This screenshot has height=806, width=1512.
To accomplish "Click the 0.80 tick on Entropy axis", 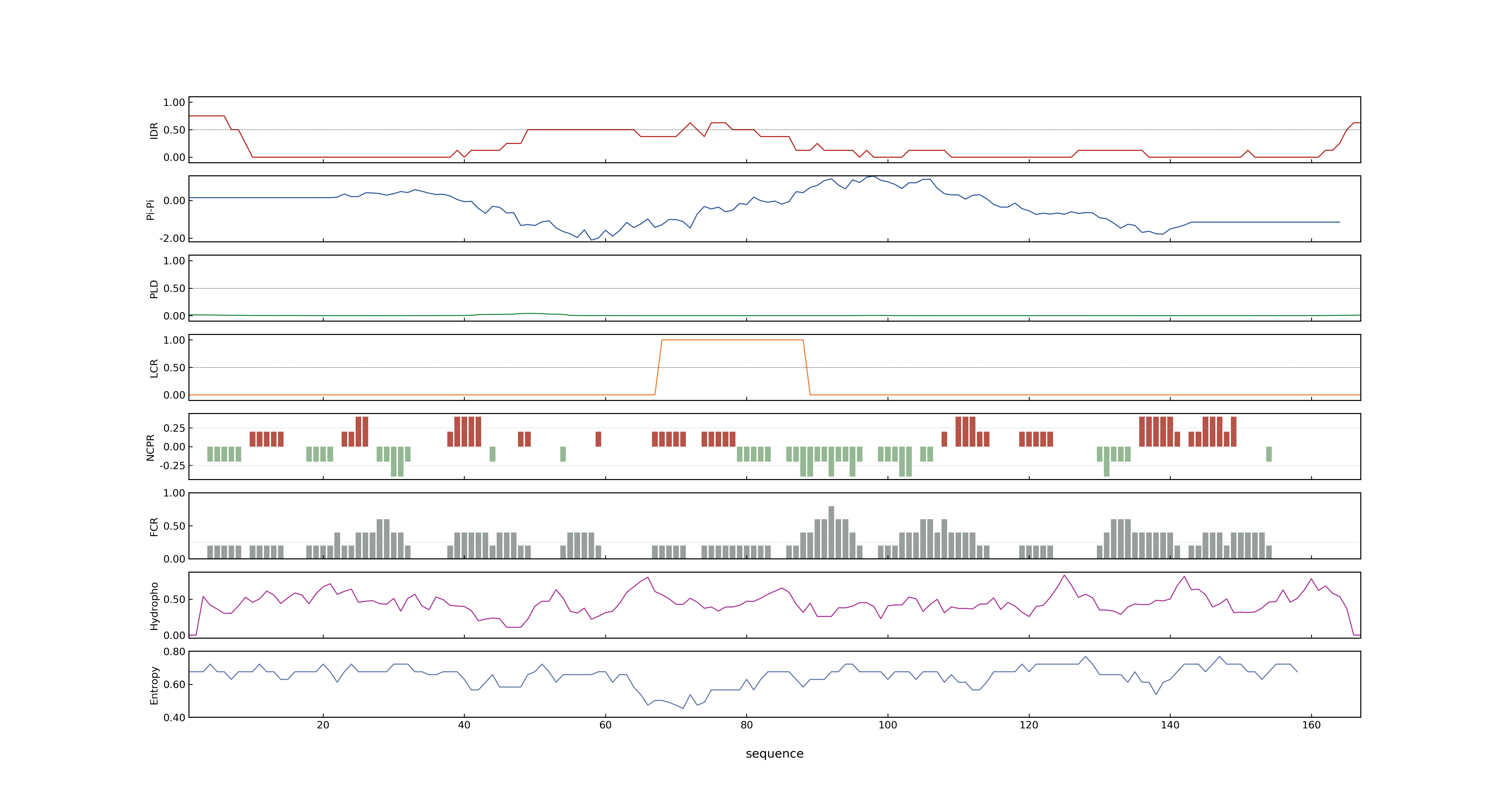I will [174, 651].
